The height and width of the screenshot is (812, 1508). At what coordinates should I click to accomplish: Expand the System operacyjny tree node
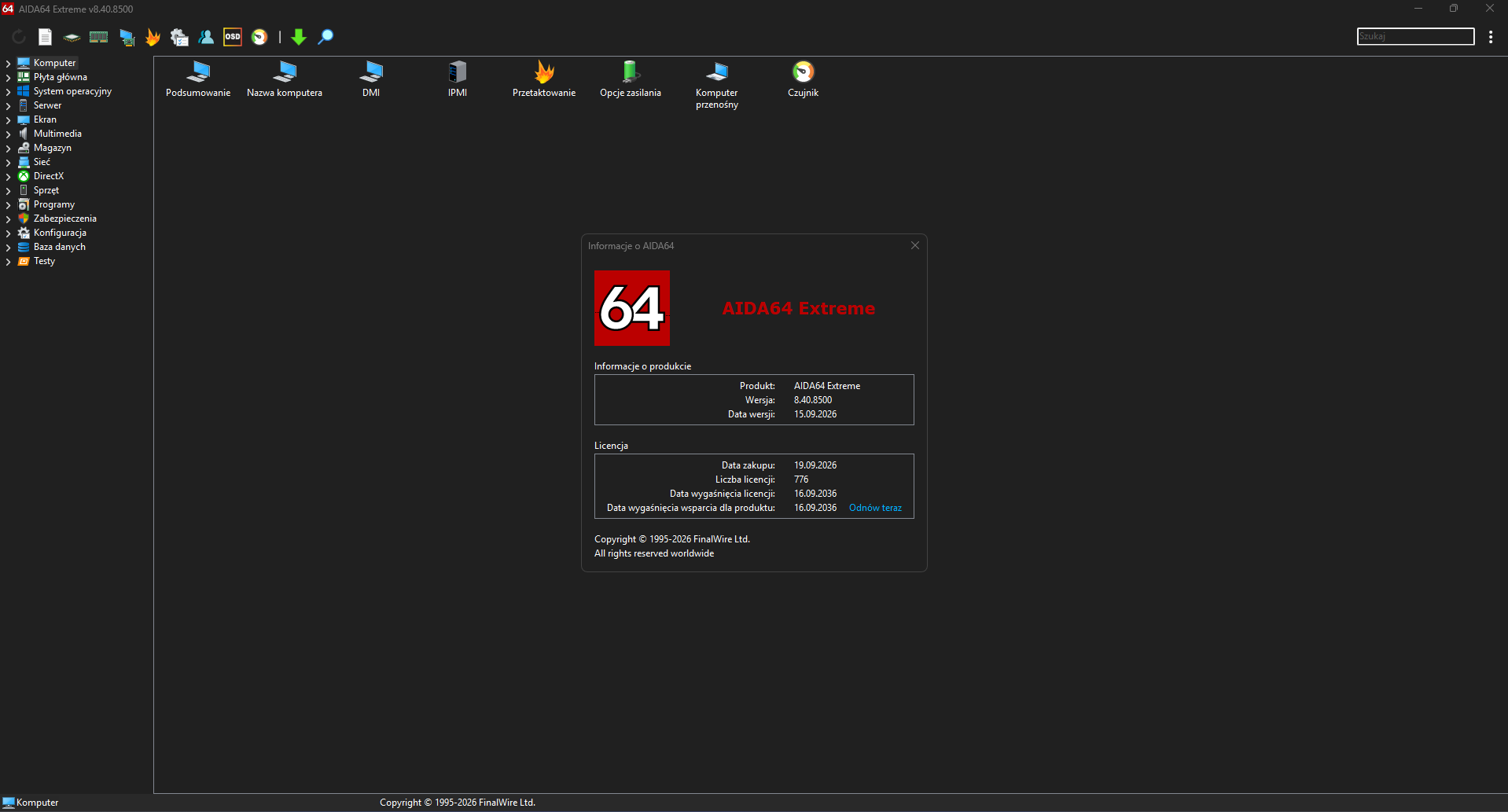(x=8, y=92)
